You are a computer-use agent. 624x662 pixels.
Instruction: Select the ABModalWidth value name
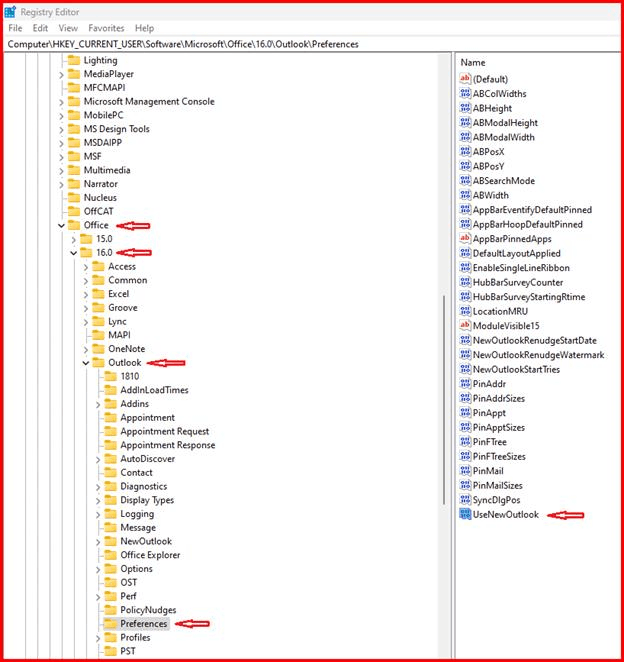(x=504, y=137)
